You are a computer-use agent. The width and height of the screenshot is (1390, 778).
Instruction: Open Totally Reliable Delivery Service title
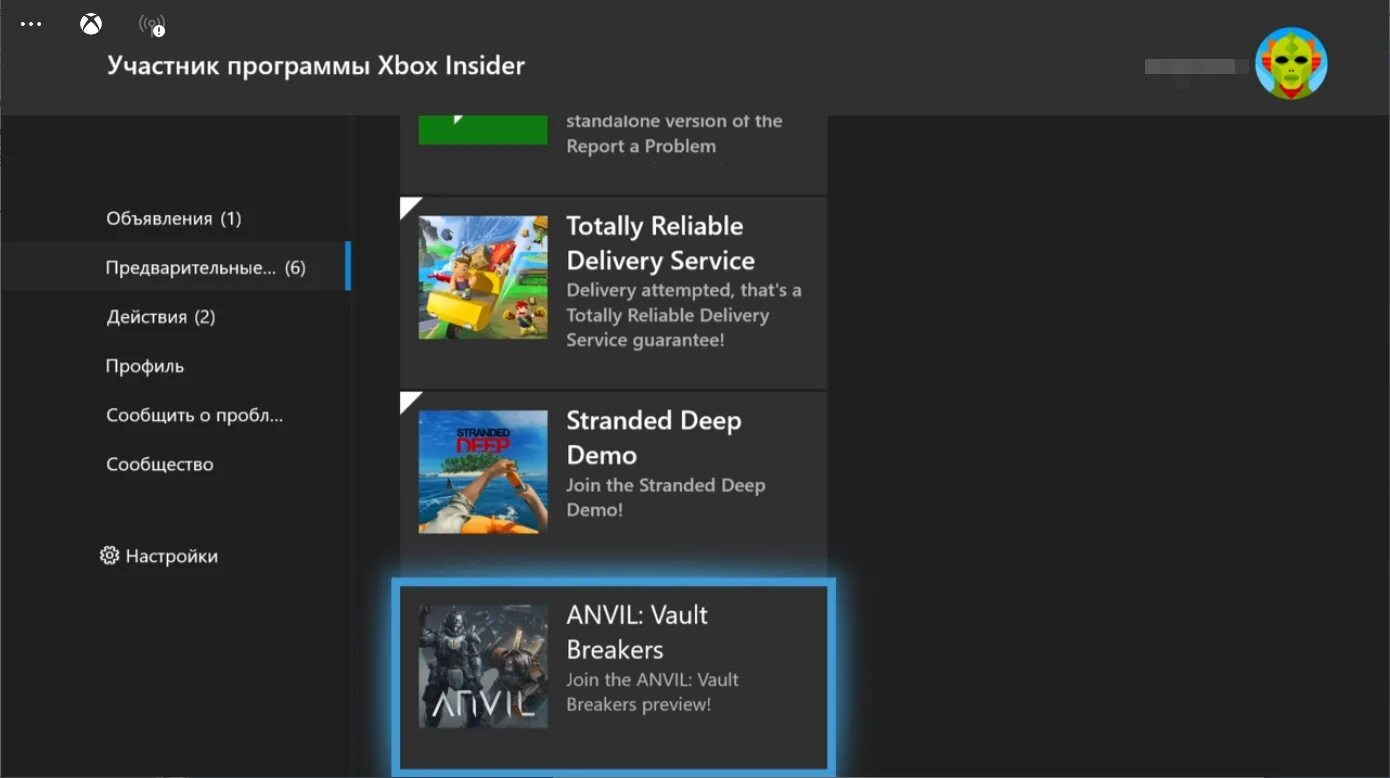tap(661, 243)
